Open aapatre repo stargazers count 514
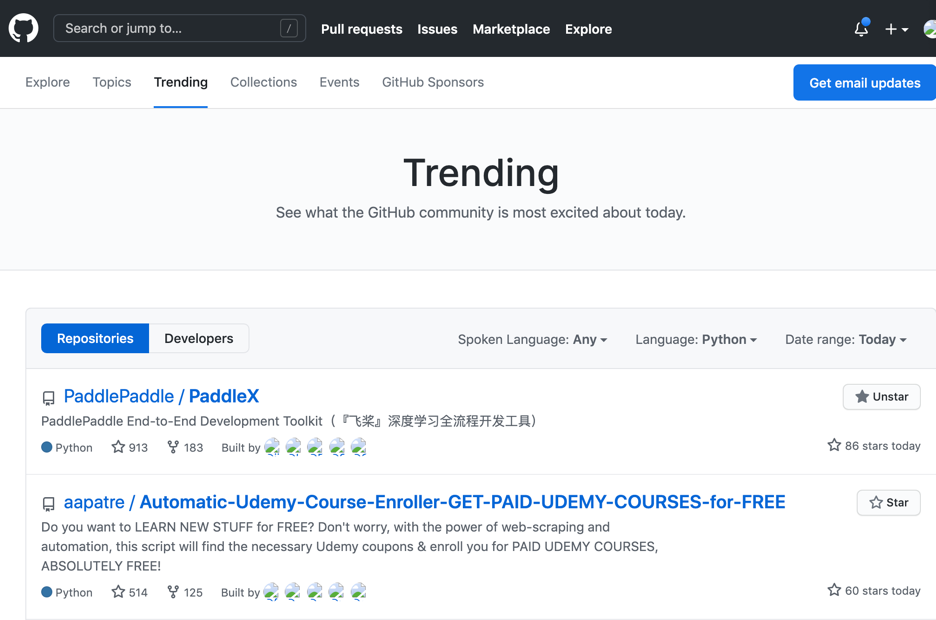 point(130,592)
